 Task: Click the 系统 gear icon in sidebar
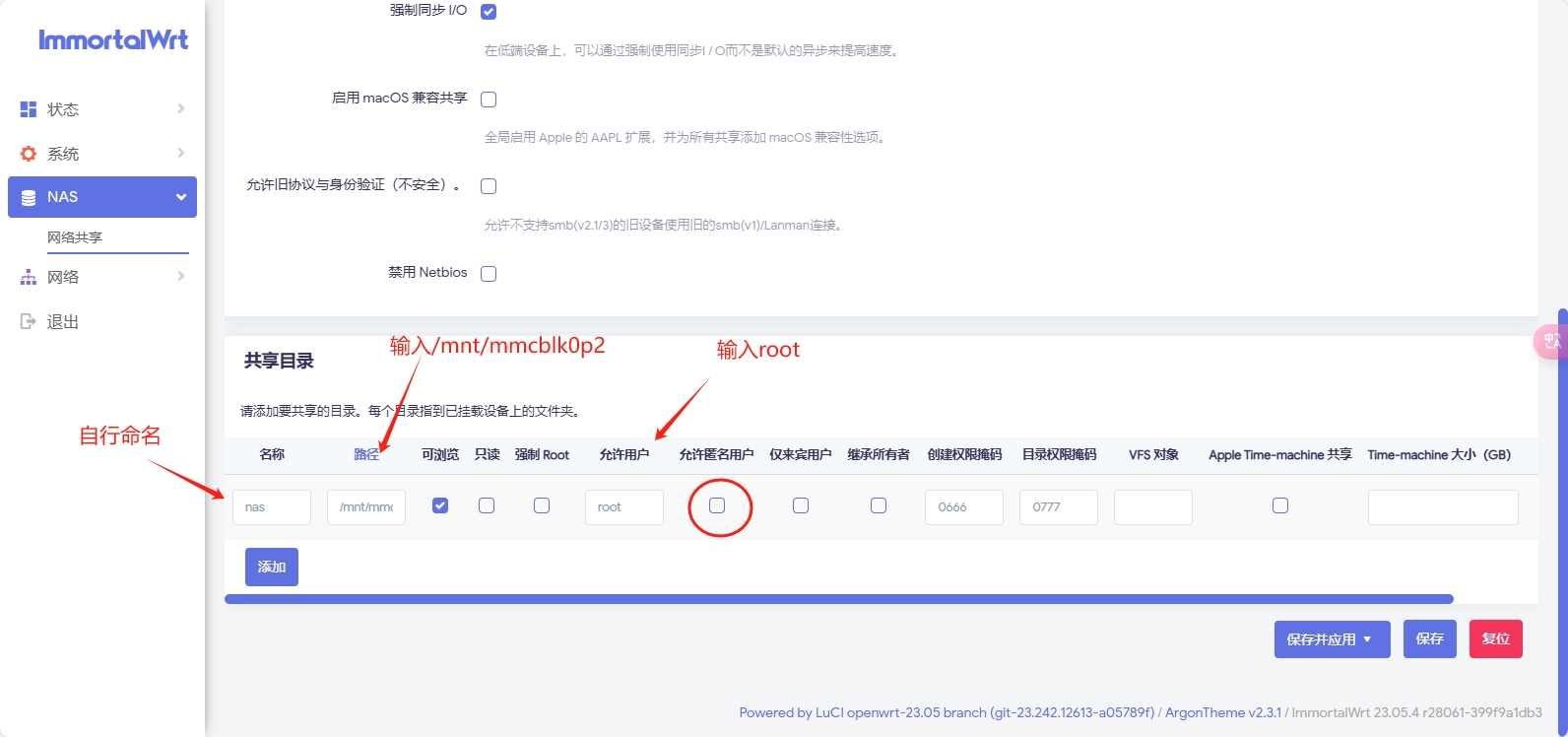[x=29, y=154]
